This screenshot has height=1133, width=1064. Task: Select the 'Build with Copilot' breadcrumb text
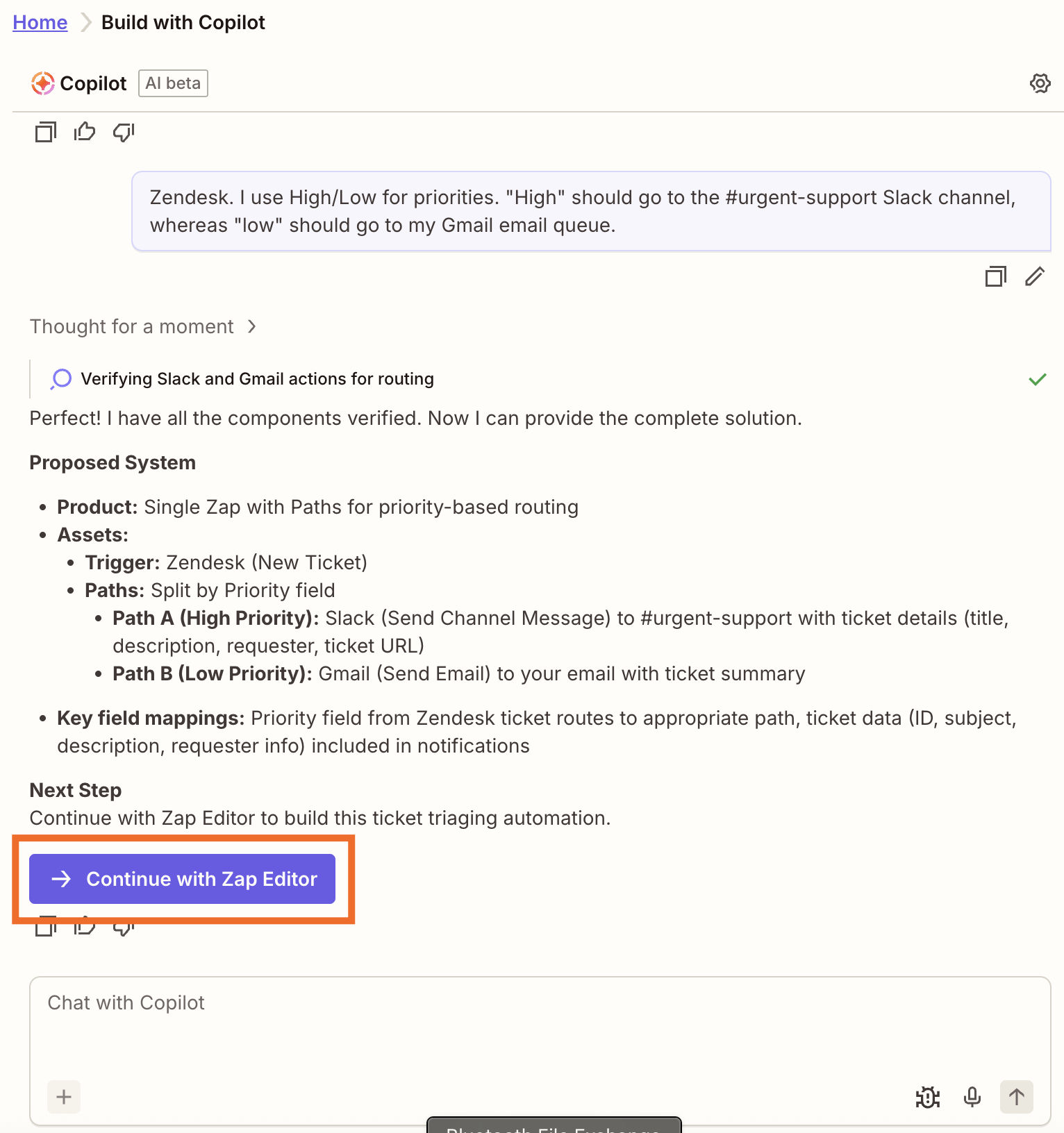(183, 22)
